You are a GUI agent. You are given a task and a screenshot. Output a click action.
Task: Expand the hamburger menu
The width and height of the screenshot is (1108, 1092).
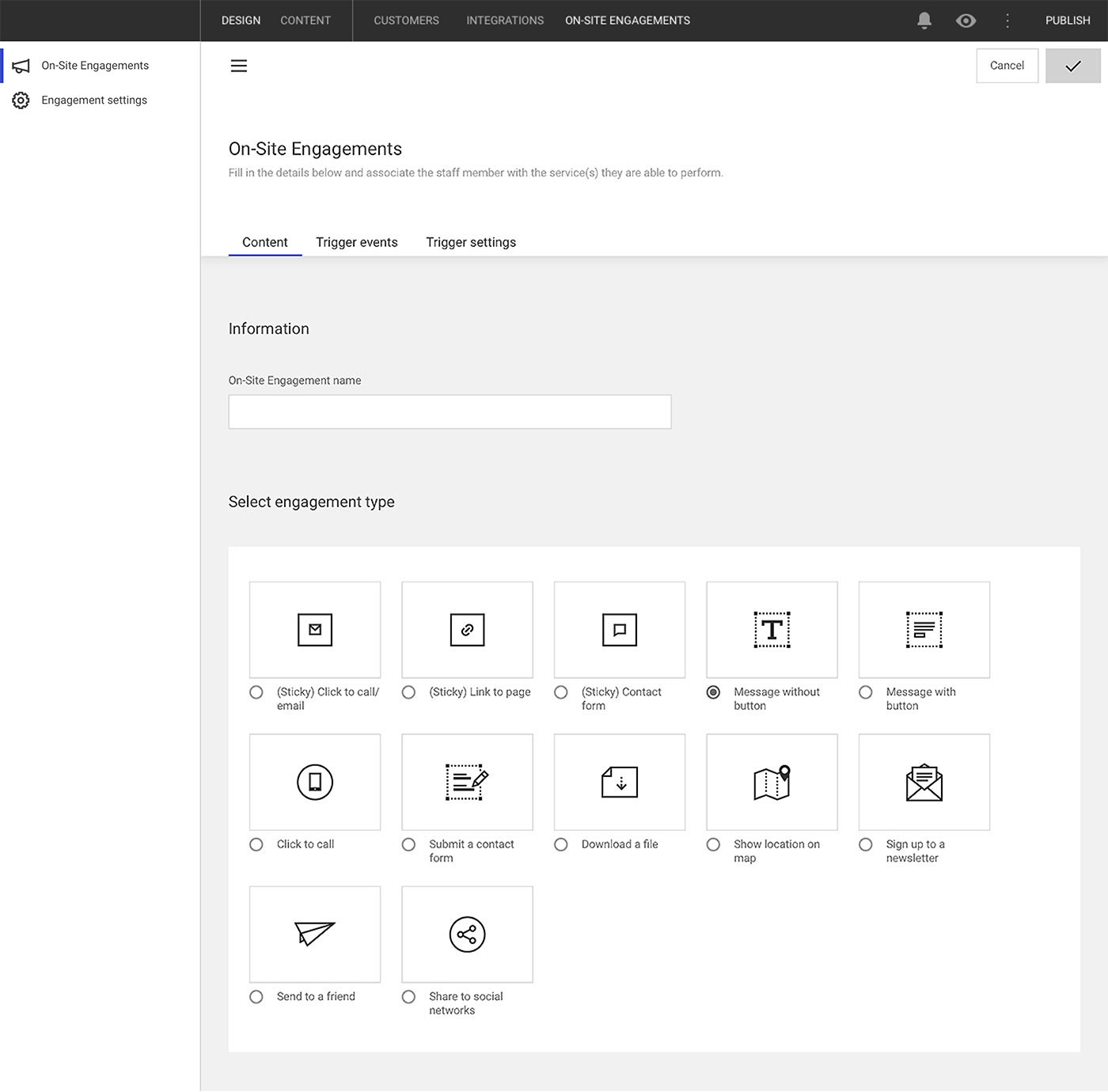click(x=238, y=66)
